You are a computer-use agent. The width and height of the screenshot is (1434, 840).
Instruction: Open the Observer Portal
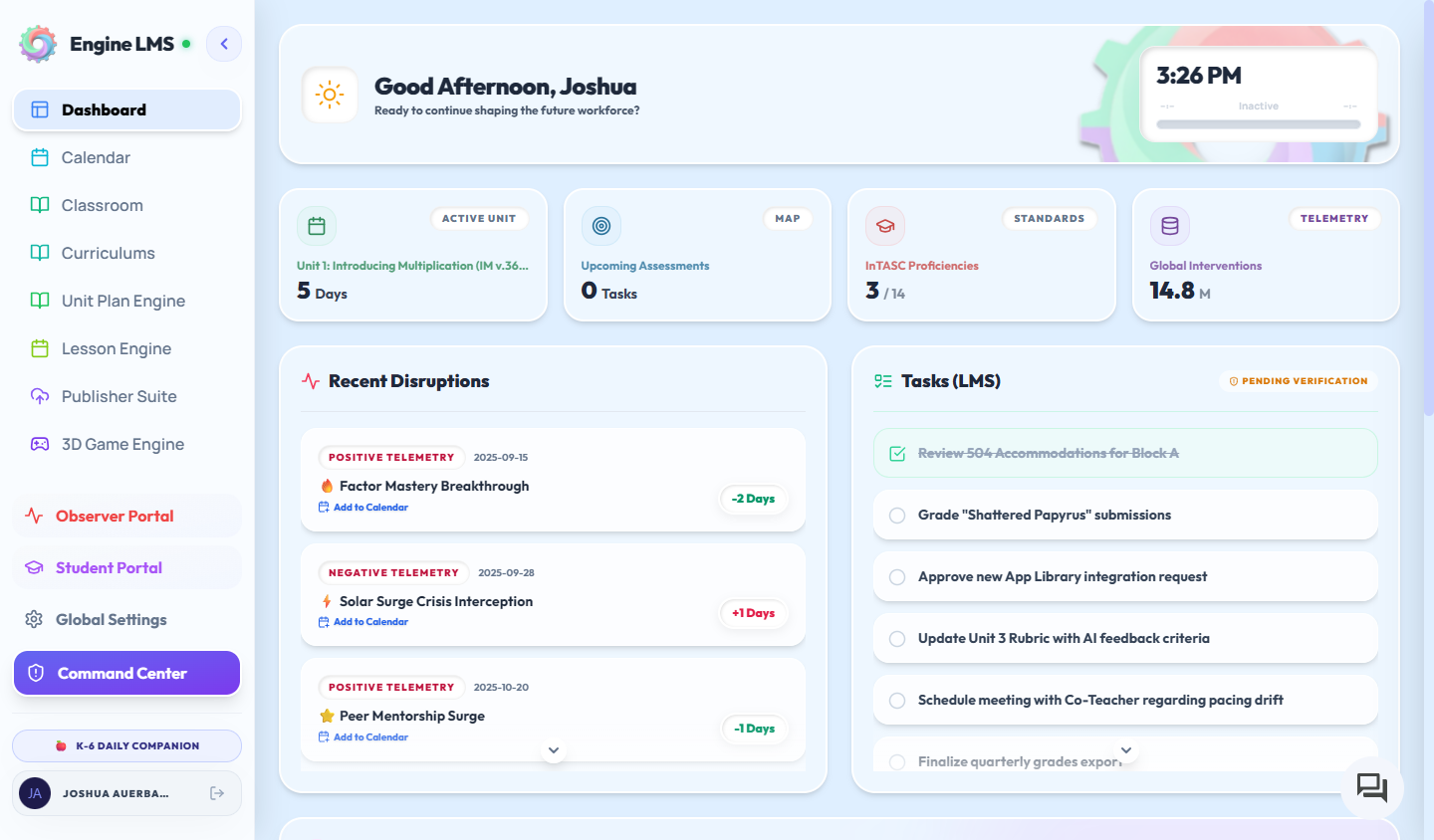coord(126,516)
